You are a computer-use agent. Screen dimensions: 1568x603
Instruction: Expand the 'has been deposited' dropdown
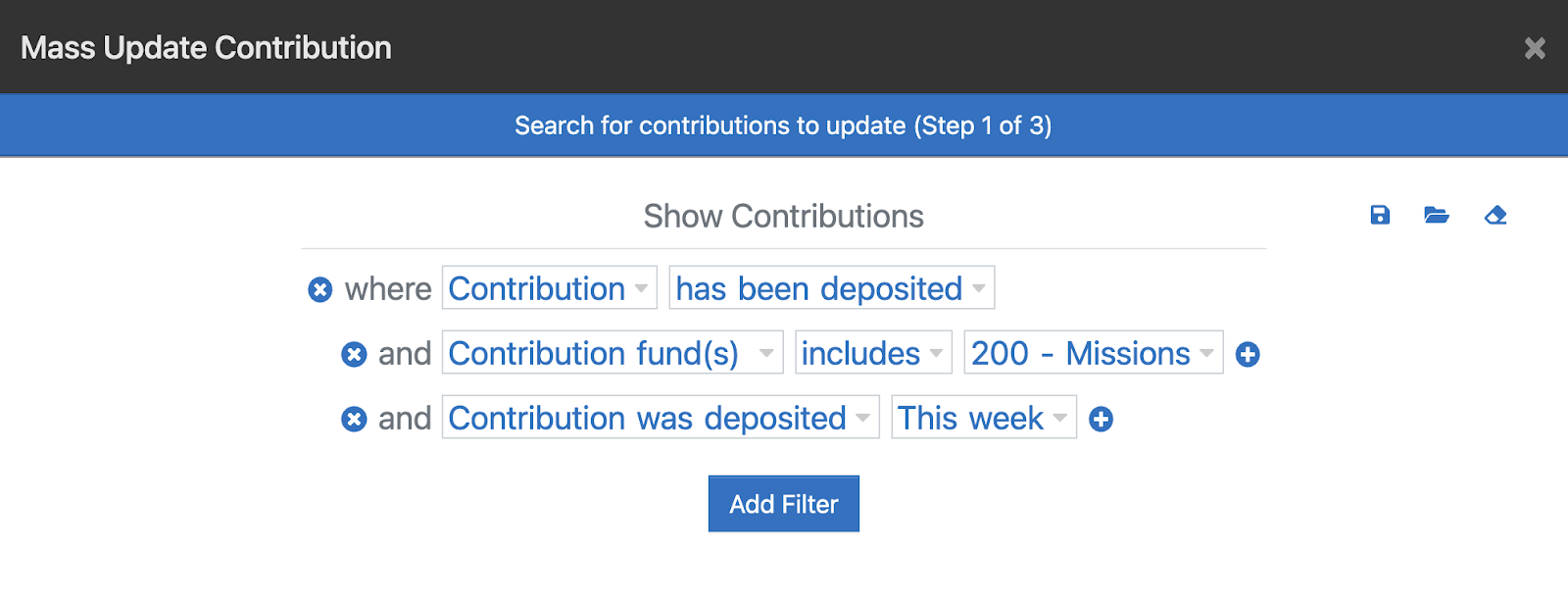coord(832,288)
